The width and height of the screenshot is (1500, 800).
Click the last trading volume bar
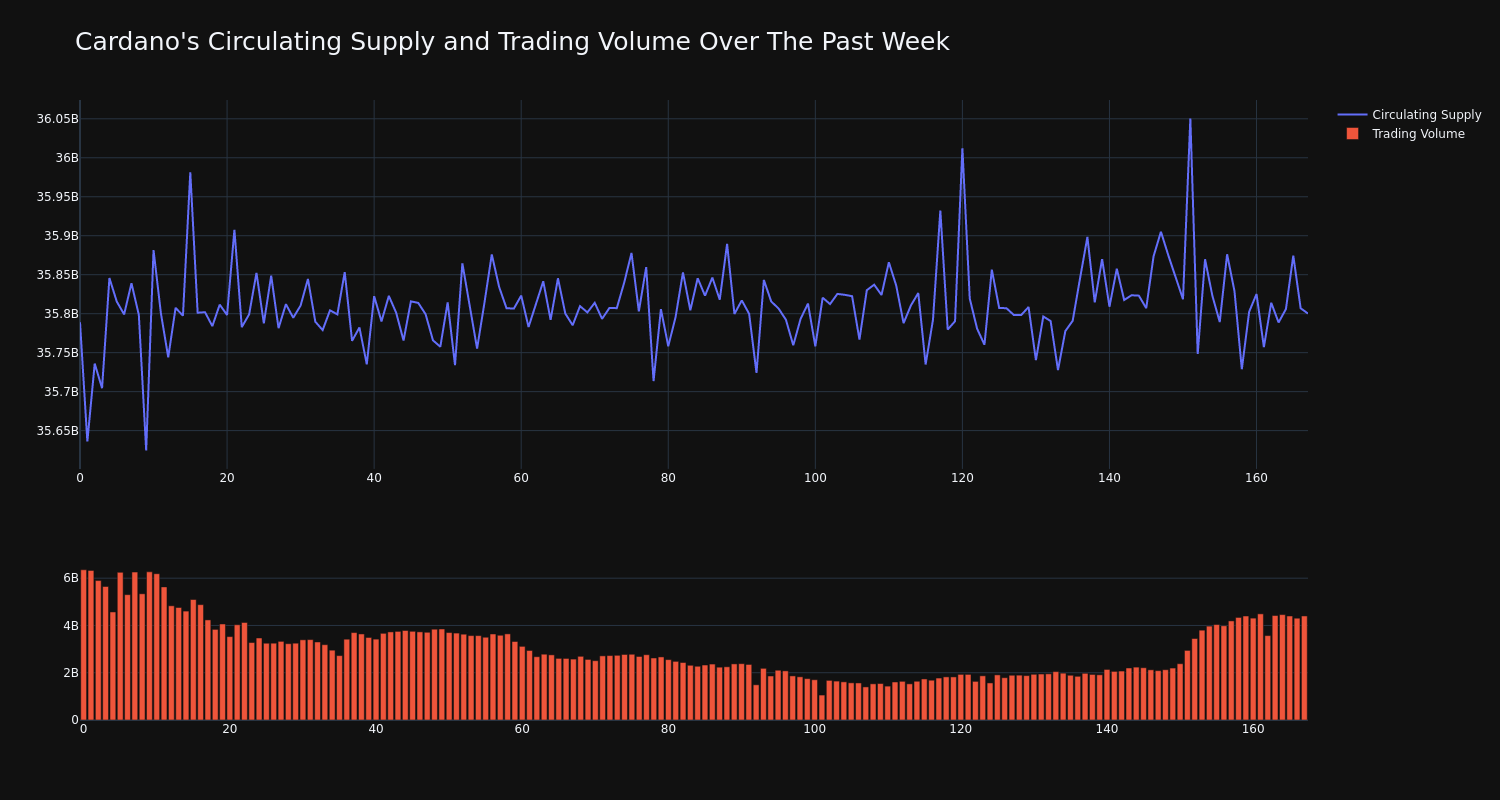(1304, 668)
